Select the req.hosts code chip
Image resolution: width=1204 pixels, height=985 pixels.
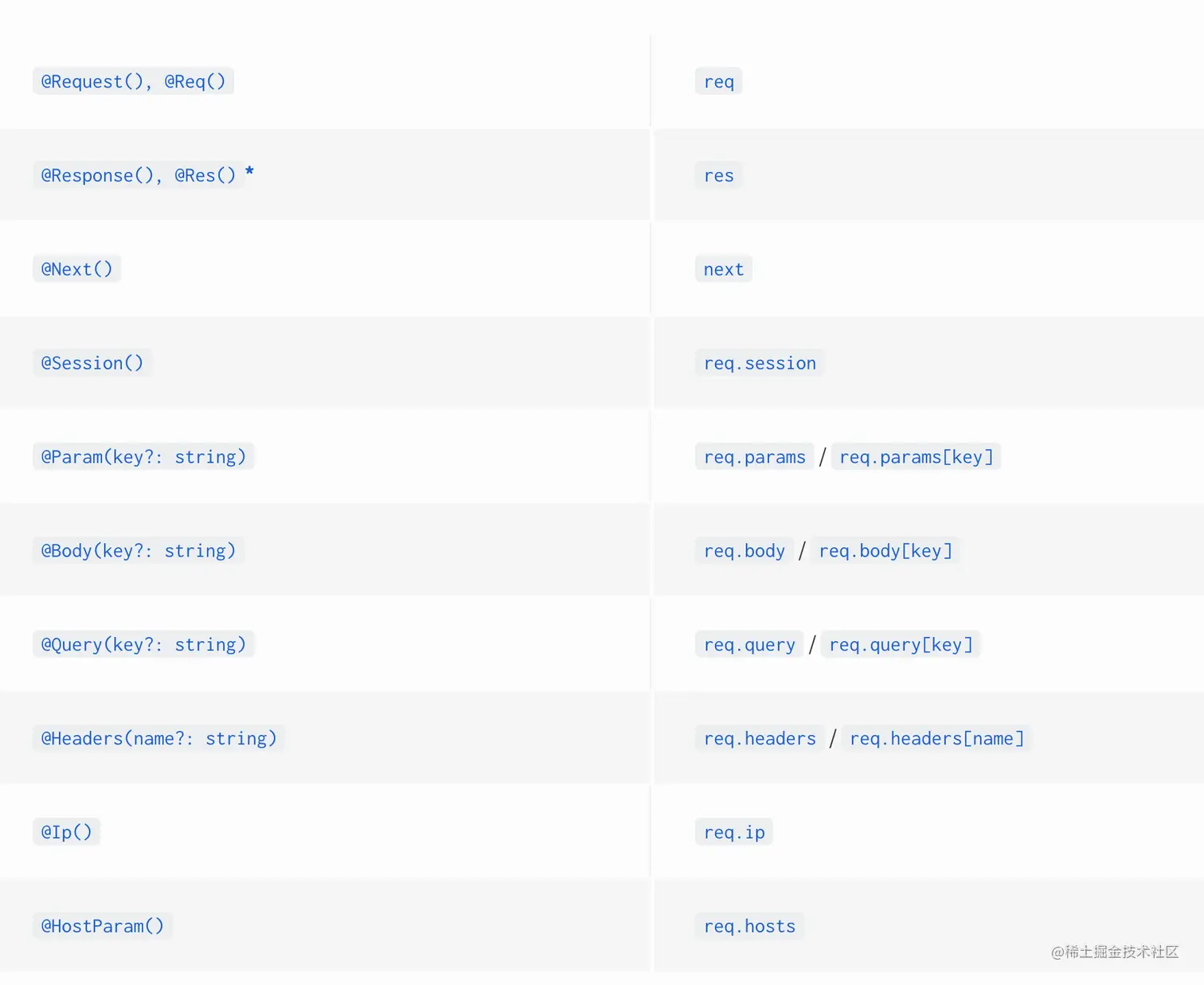[749, 926]
